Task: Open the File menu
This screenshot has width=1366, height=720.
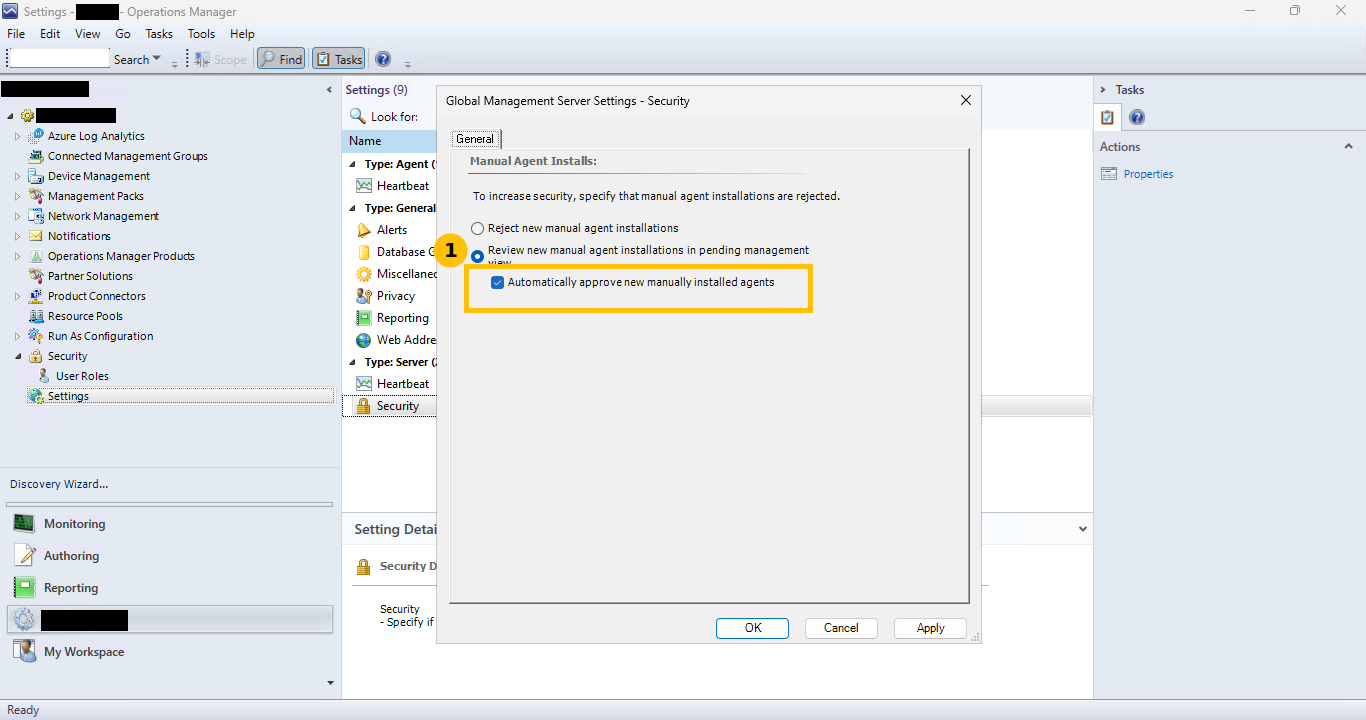Action: (15, 34)
